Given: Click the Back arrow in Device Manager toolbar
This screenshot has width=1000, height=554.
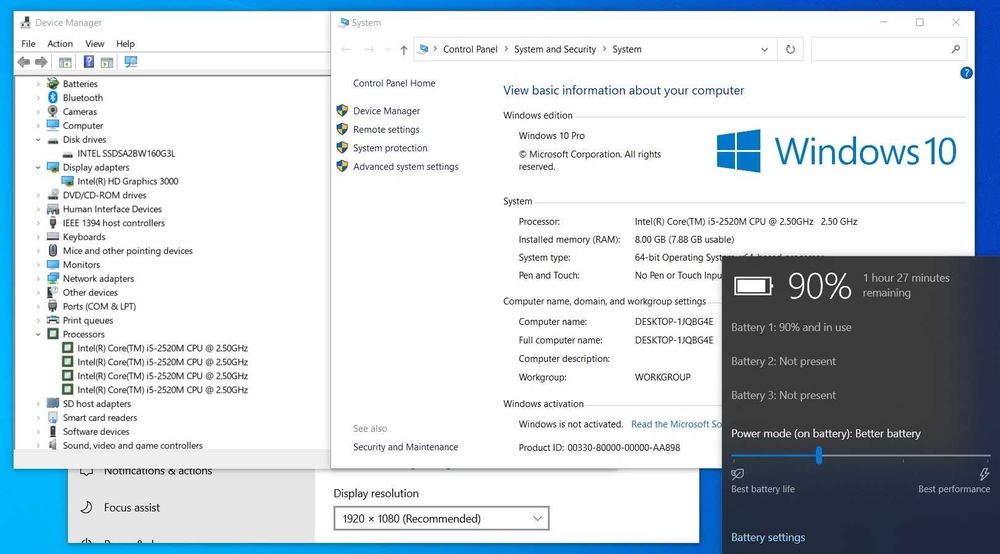Looking at the screenshot, I should click(24, 62).
